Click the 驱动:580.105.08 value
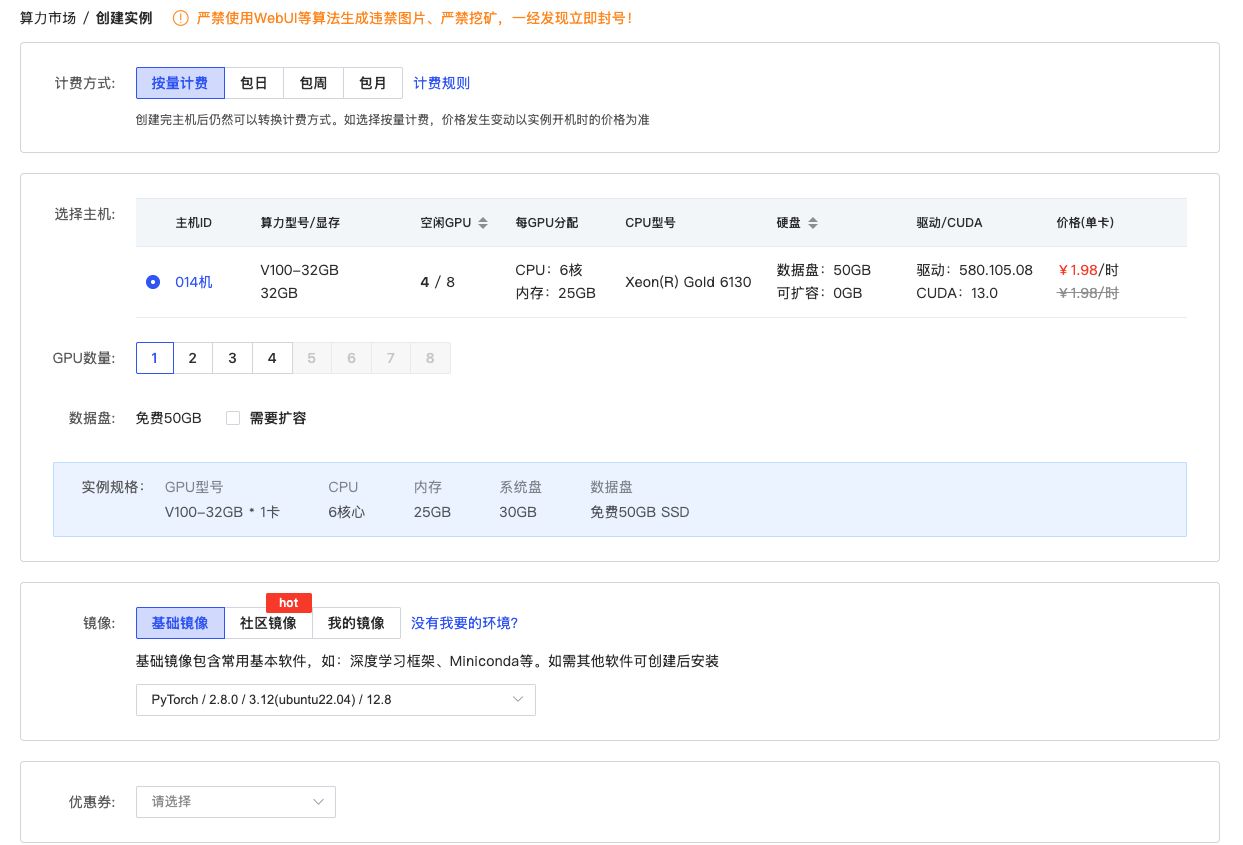1243x845 pixels. point(974,270)
